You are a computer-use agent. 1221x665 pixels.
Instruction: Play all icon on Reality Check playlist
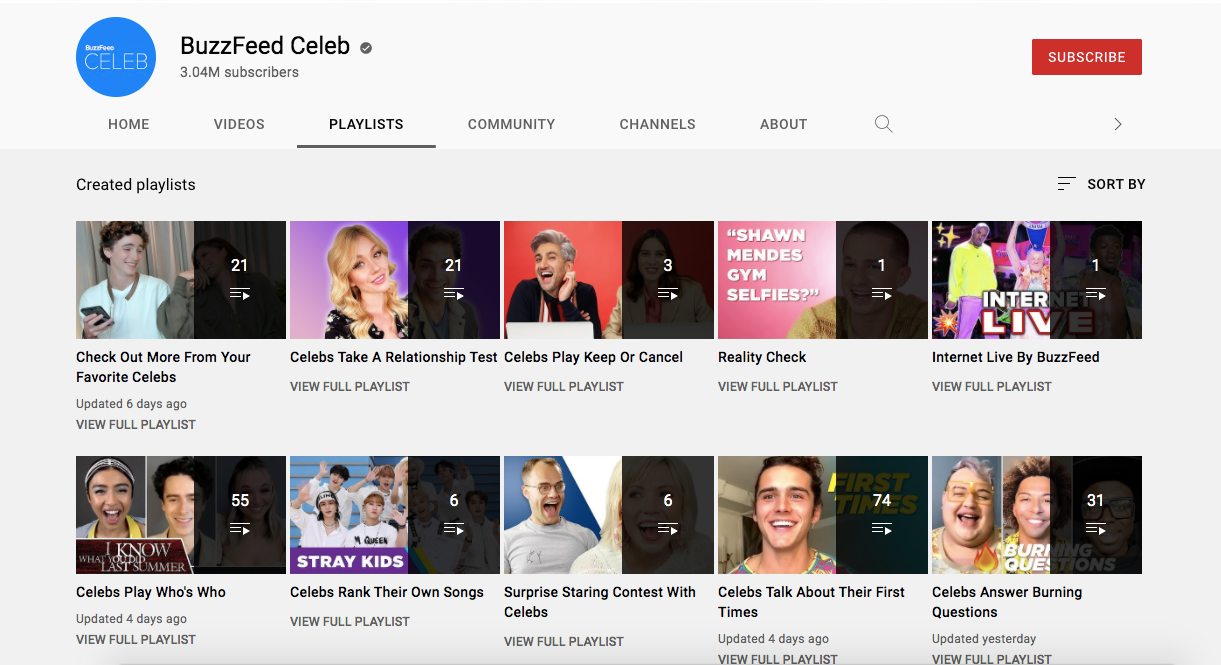(882, 294)
